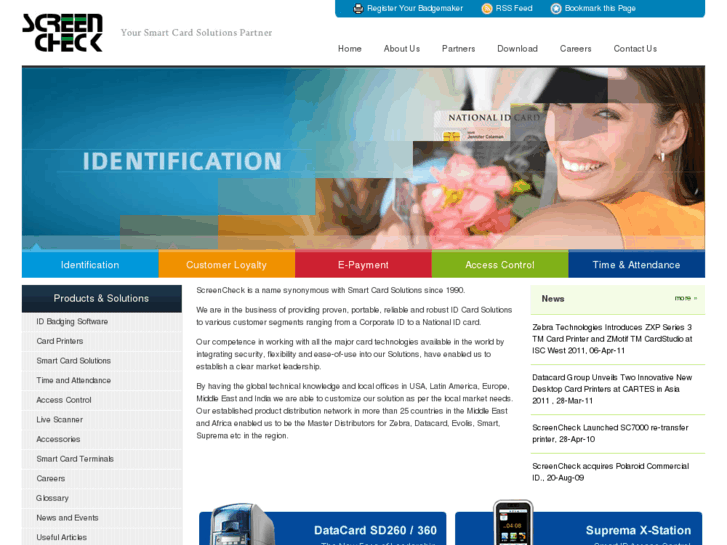Click the Identification hero banner image
This screenshot has width=727, height=545.
pos(364,158)
